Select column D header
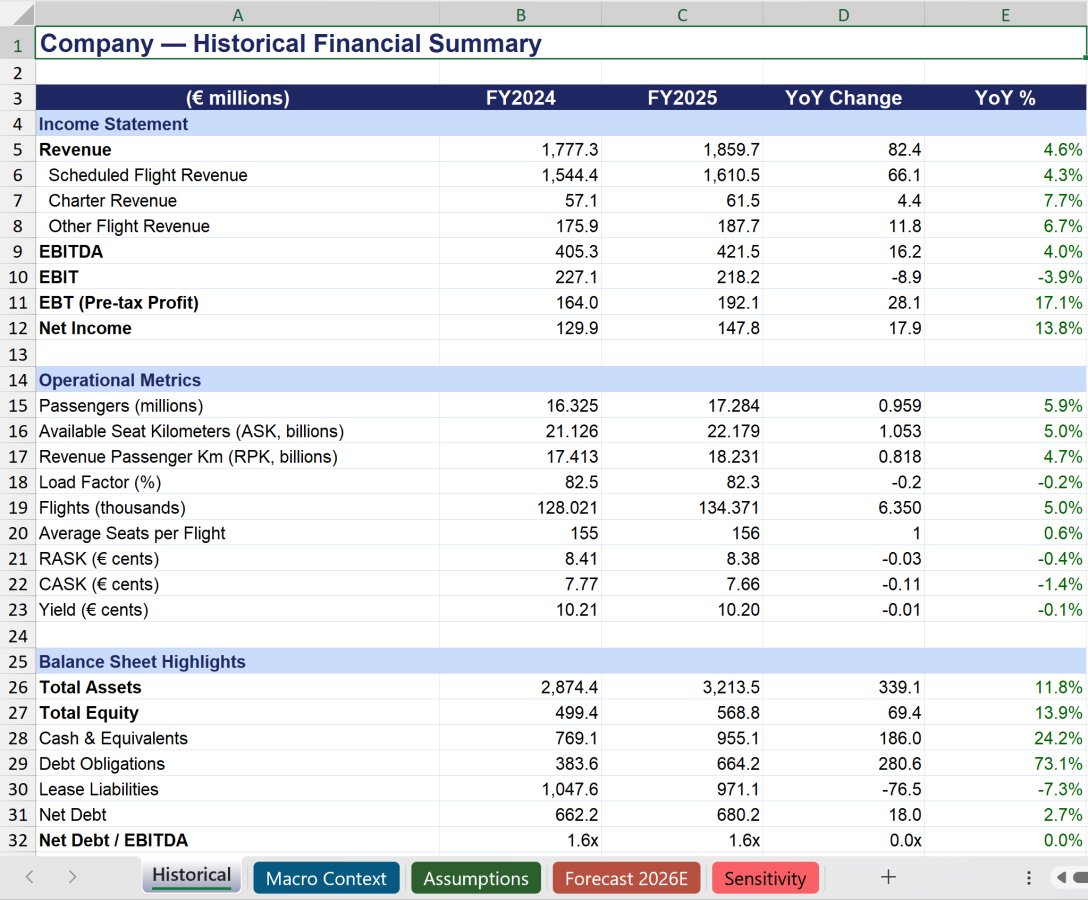 [843, 14]
